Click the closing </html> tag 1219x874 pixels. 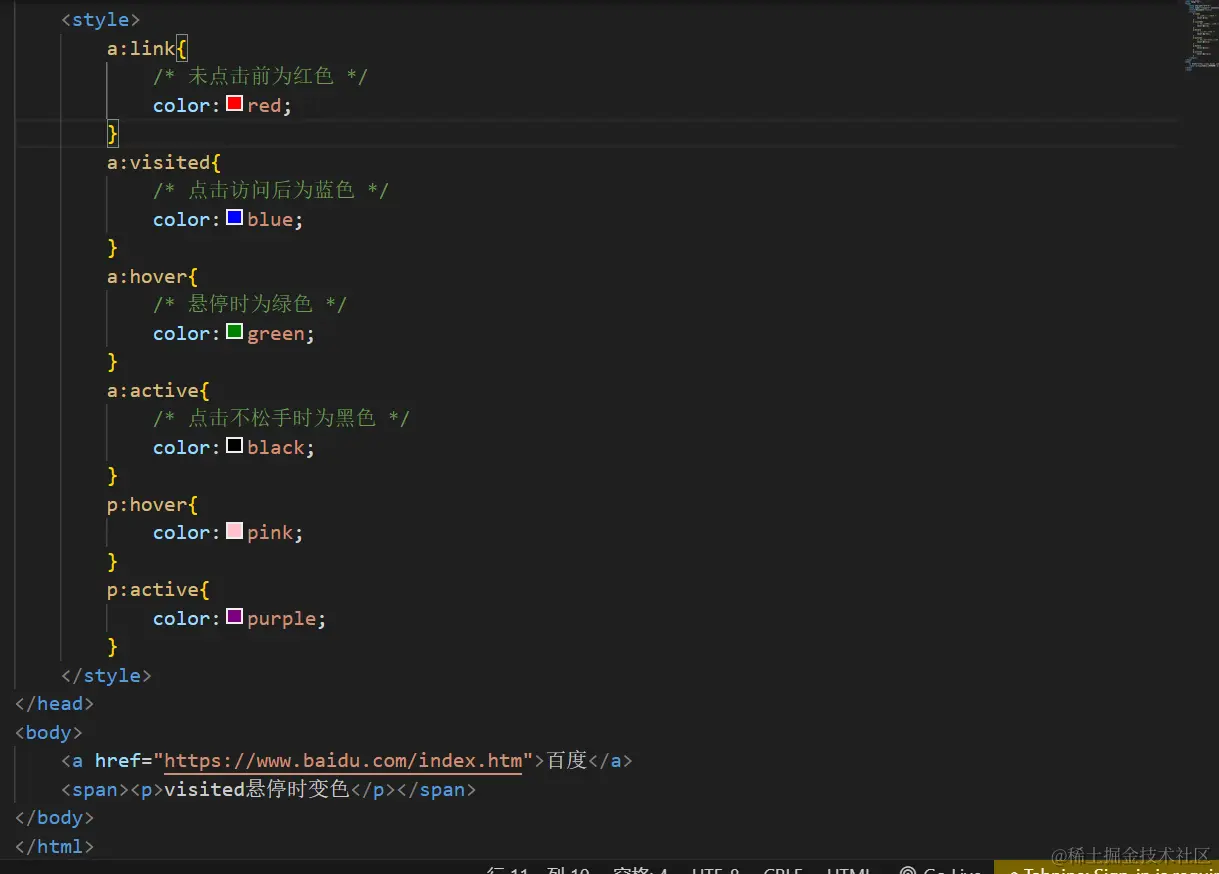[55, 847]
